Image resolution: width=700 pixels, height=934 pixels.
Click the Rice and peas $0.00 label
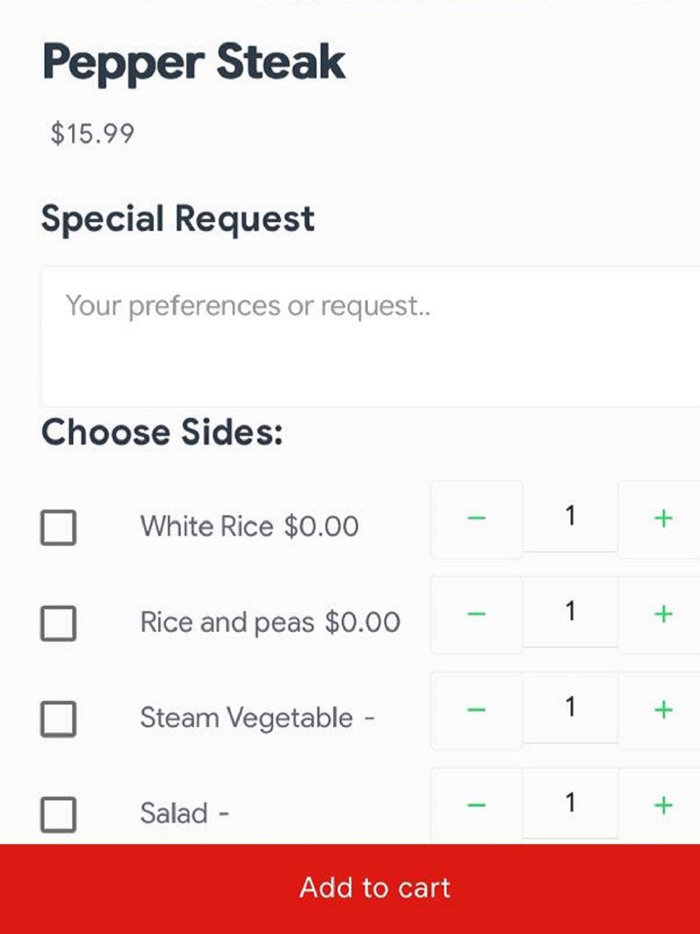[270, 623]
